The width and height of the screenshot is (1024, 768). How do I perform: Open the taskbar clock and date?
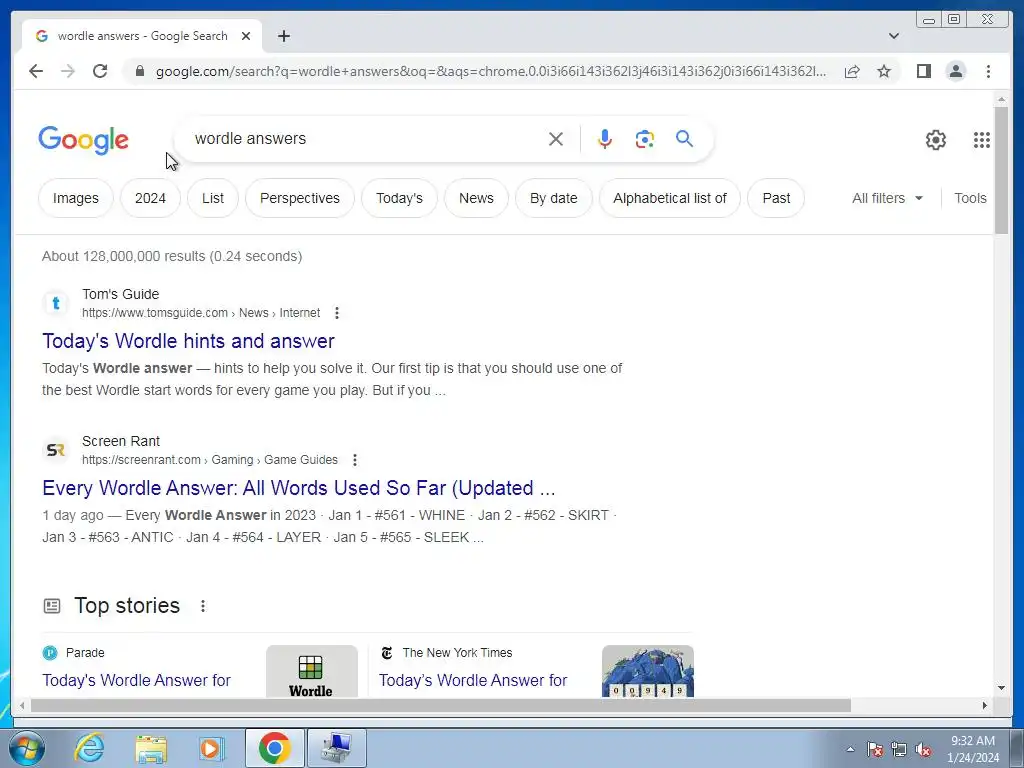[x=973, y=749]
